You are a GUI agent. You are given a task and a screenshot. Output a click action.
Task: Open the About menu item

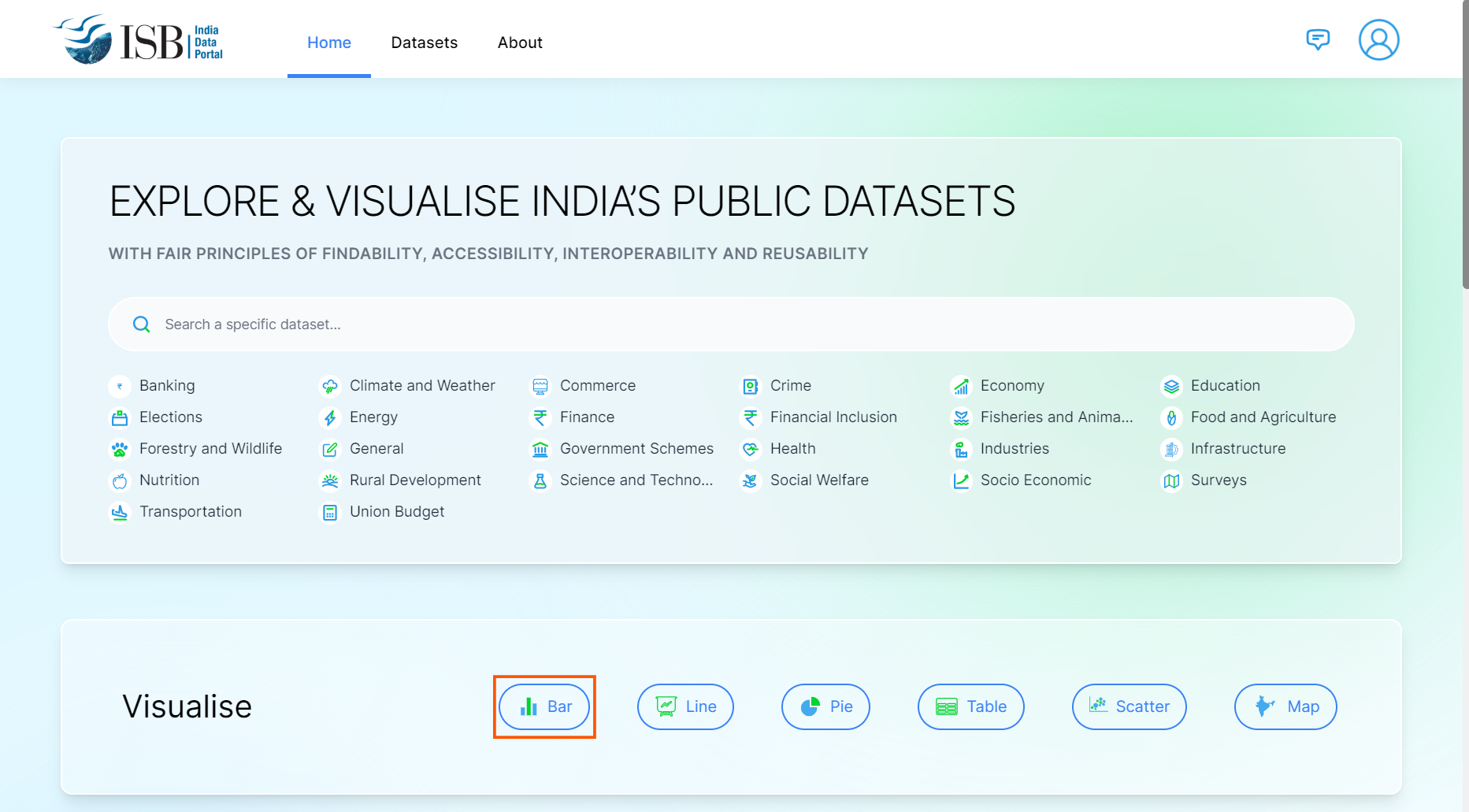520,43
